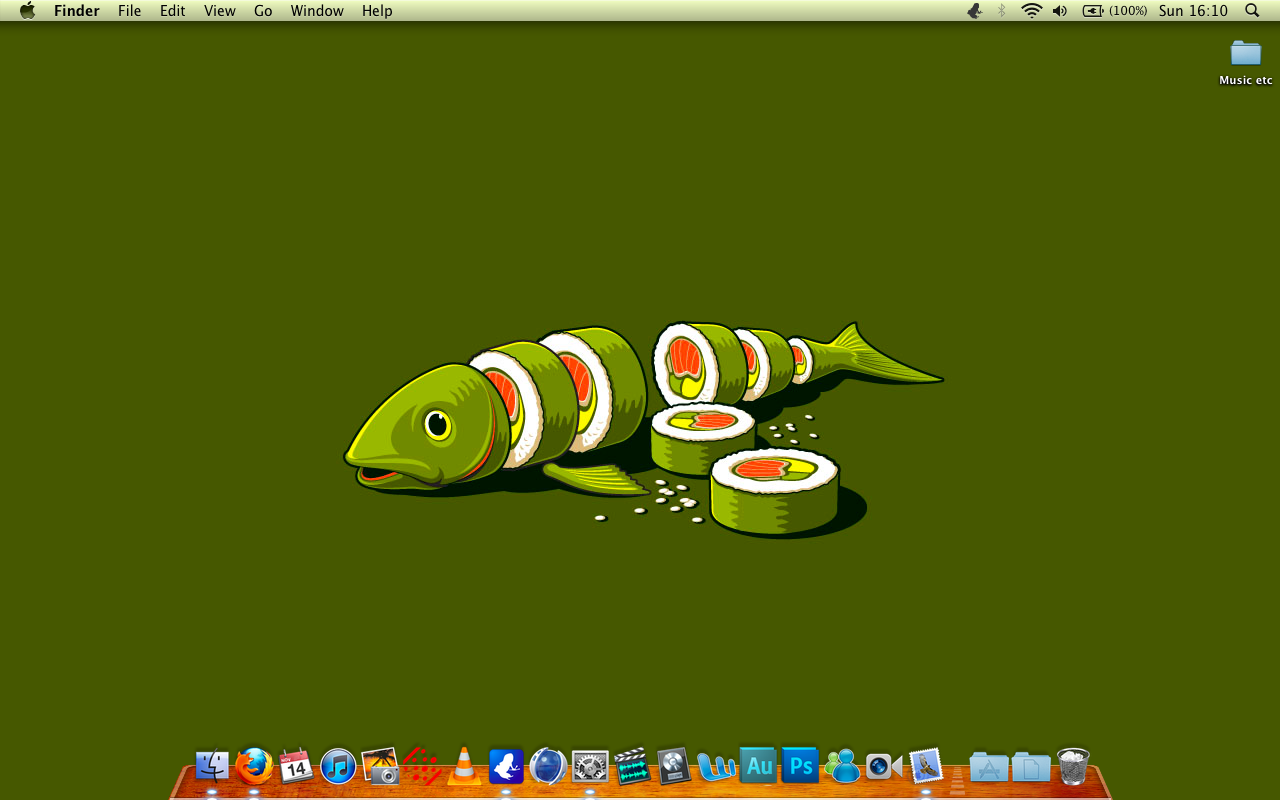Image resolution: width=1280 pixels, height=800 pixels.
Task: Open the View menu
Action: pyautogui.click(x=220, y=11)
